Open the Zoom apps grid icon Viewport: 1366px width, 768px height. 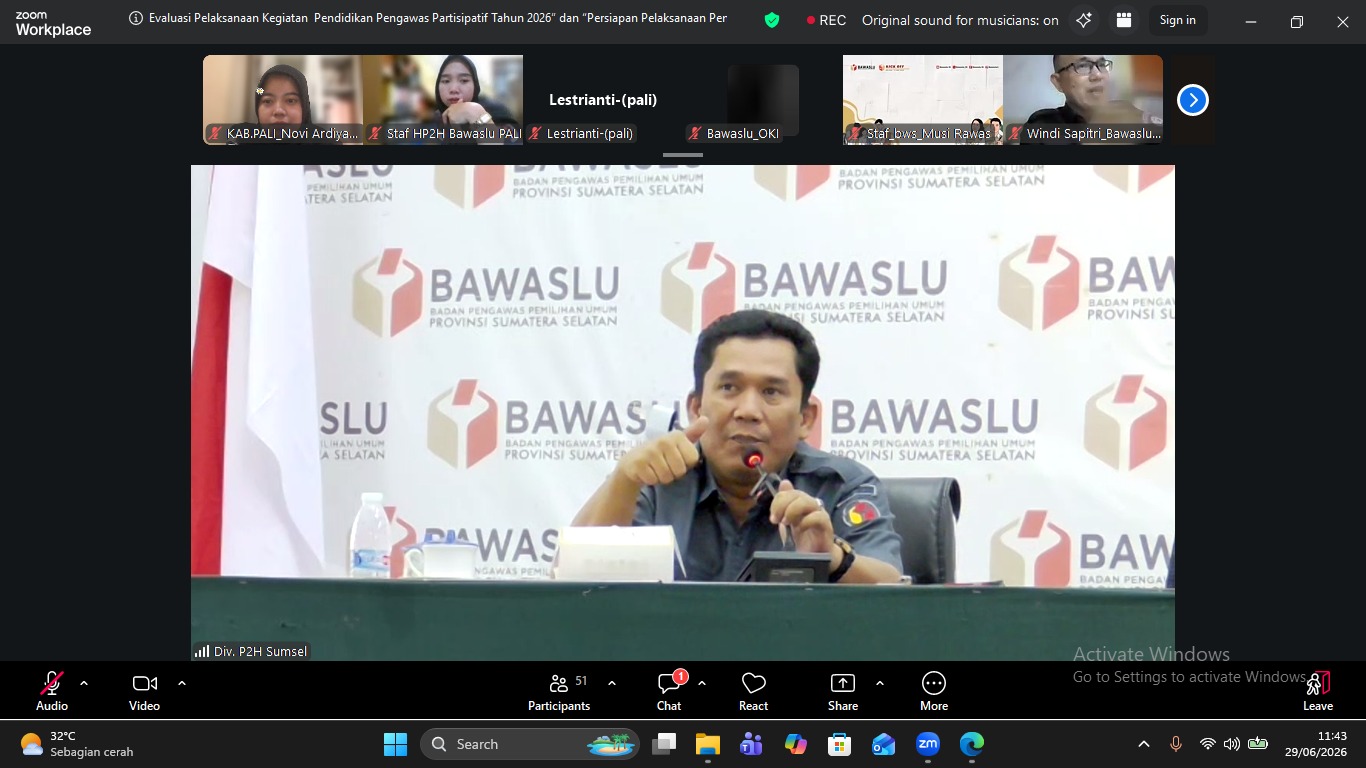coord(1124,20)
